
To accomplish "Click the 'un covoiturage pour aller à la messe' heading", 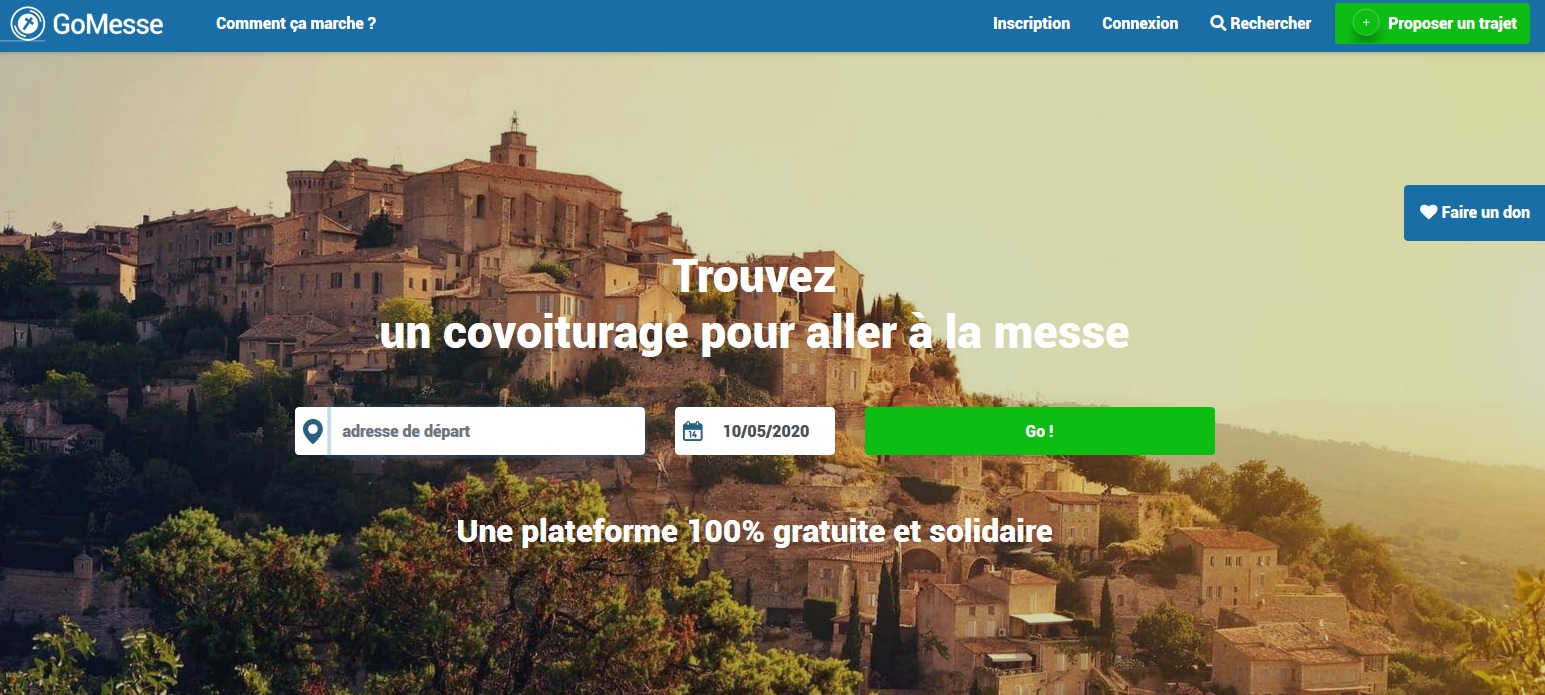I will click(755, 333).
